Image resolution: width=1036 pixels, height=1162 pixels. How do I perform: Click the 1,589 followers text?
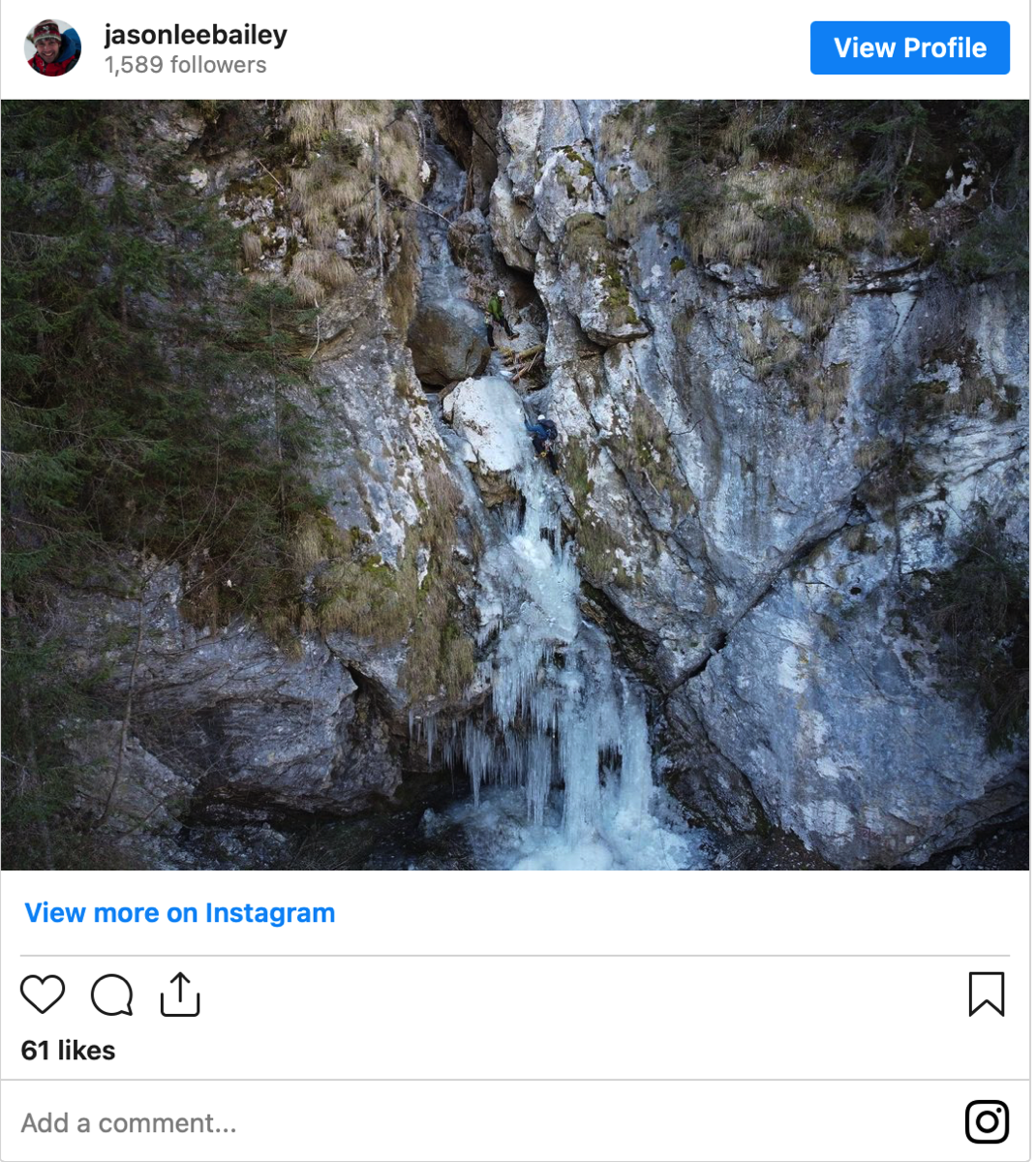click(186, 65)
